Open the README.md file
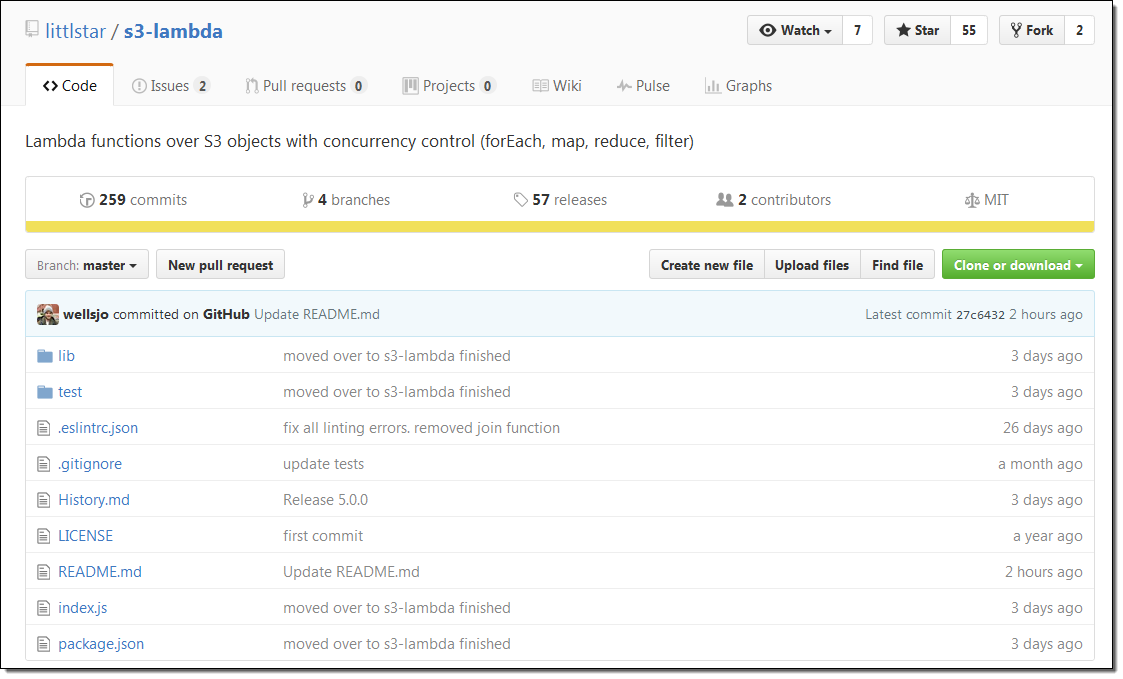The image size is (1123, 679). (x=100, y=572)
